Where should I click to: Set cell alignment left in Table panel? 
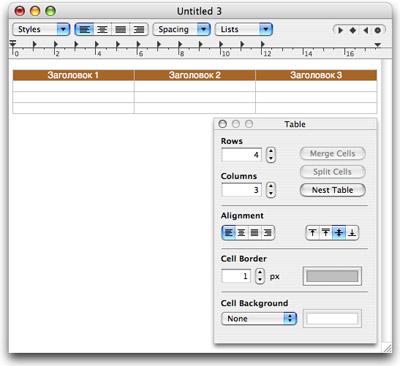[229, 233]
